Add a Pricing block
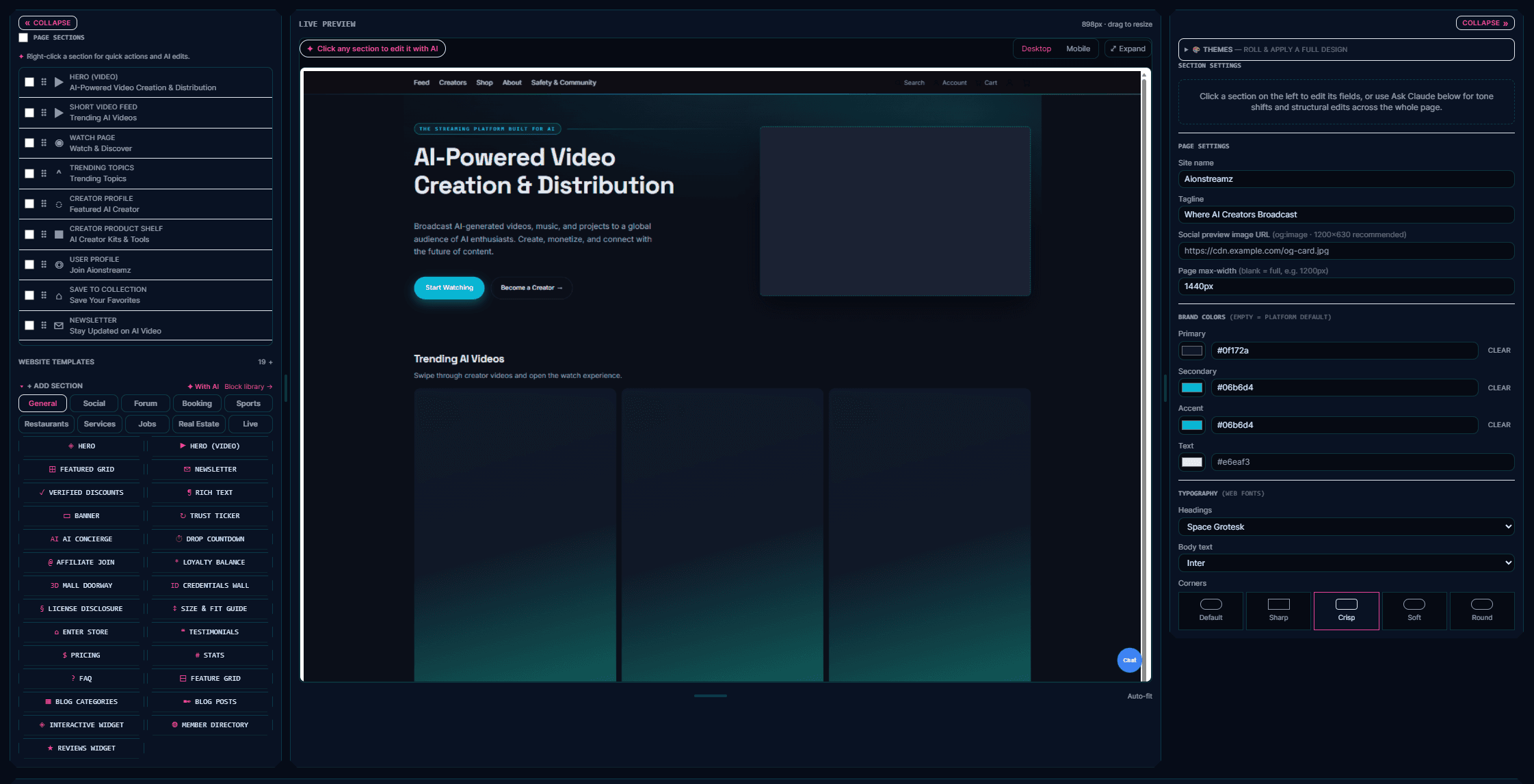The width and height of the screenshot is (1534, 784). pyautogui.click(x=81, y=655)
